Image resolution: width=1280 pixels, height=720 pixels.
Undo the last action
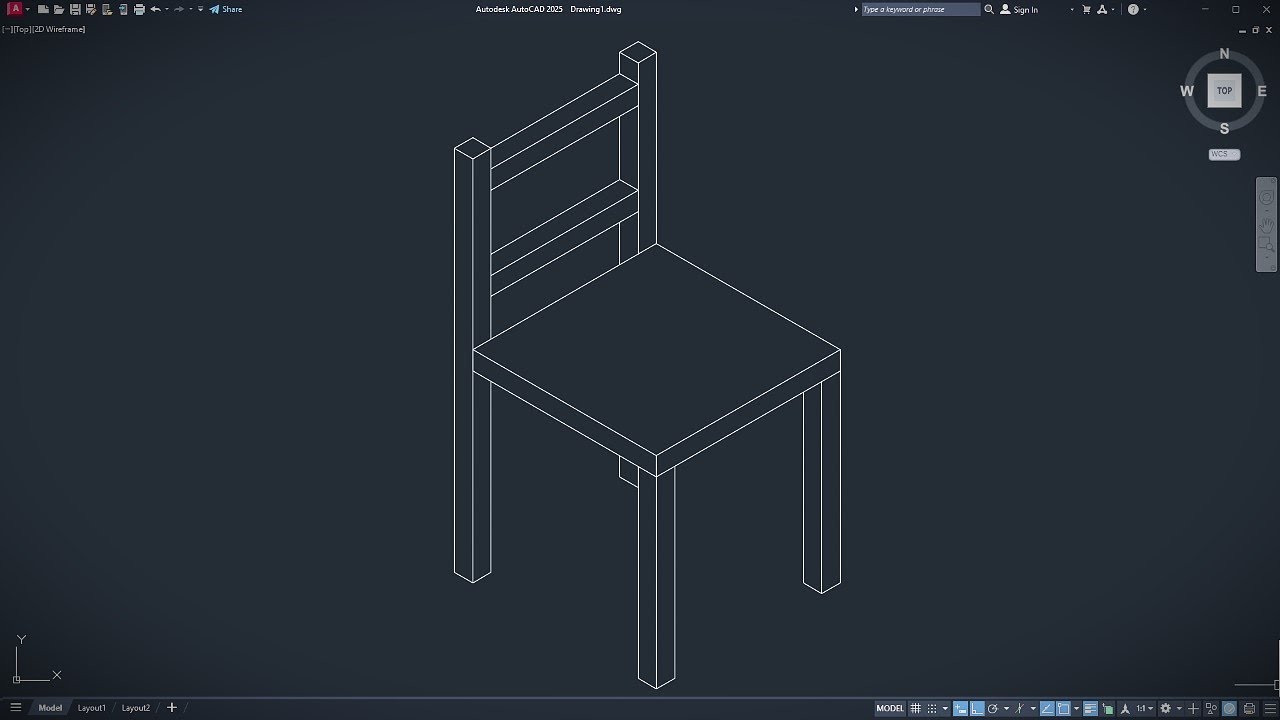(x=155, y=9)
